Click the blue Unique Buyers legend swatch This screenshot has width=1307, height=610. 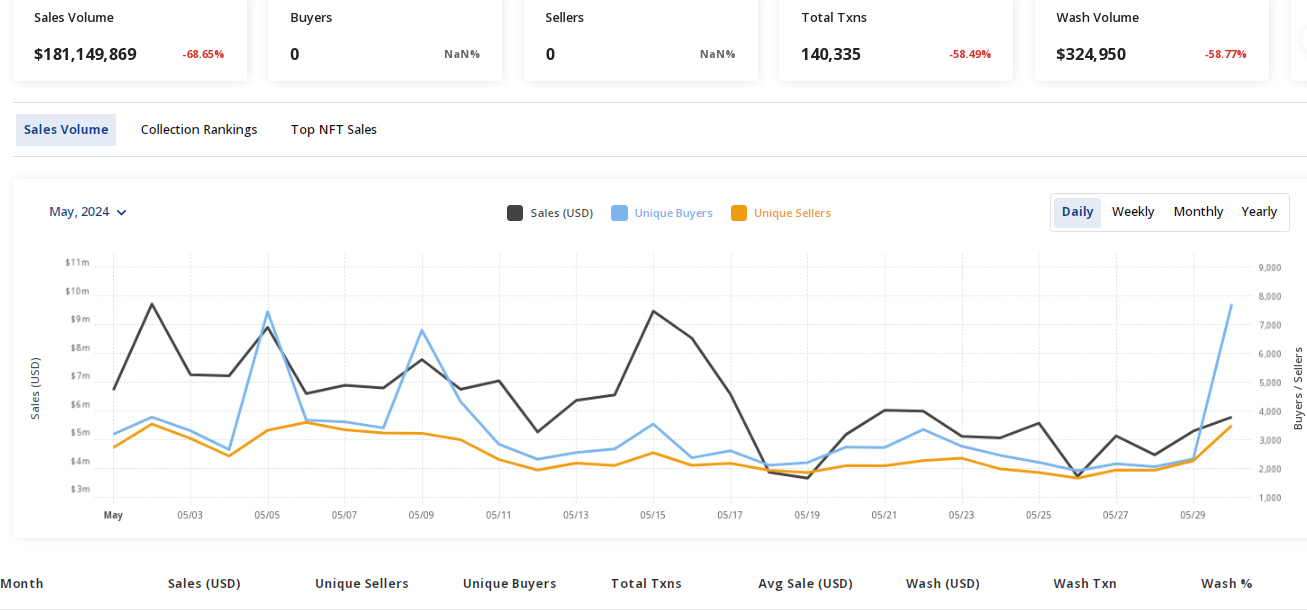click(x=619, y=213)
